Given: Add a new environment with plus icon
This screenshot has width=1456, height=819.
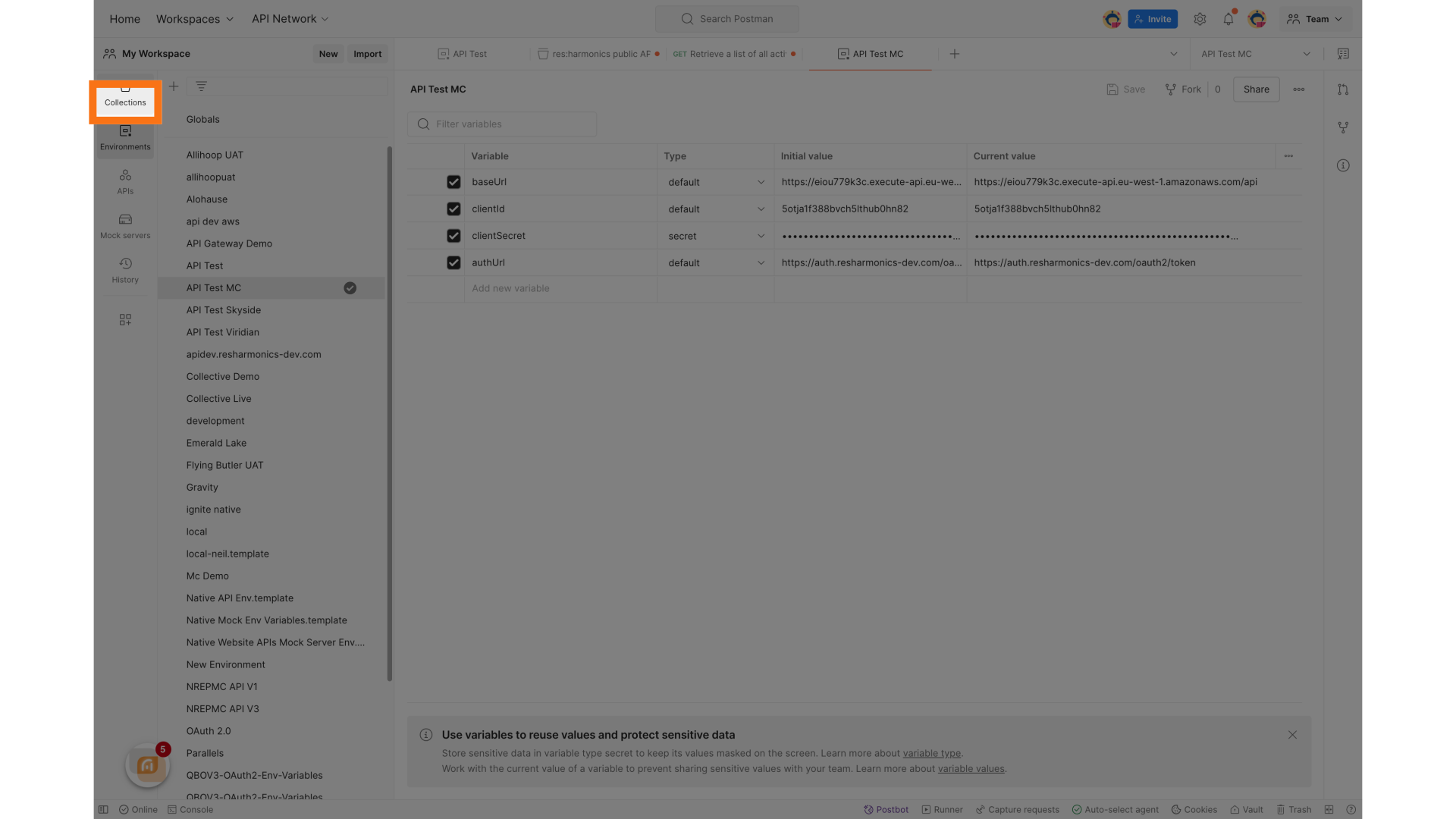Looking at the screenshot, I should tap(174, 86).
